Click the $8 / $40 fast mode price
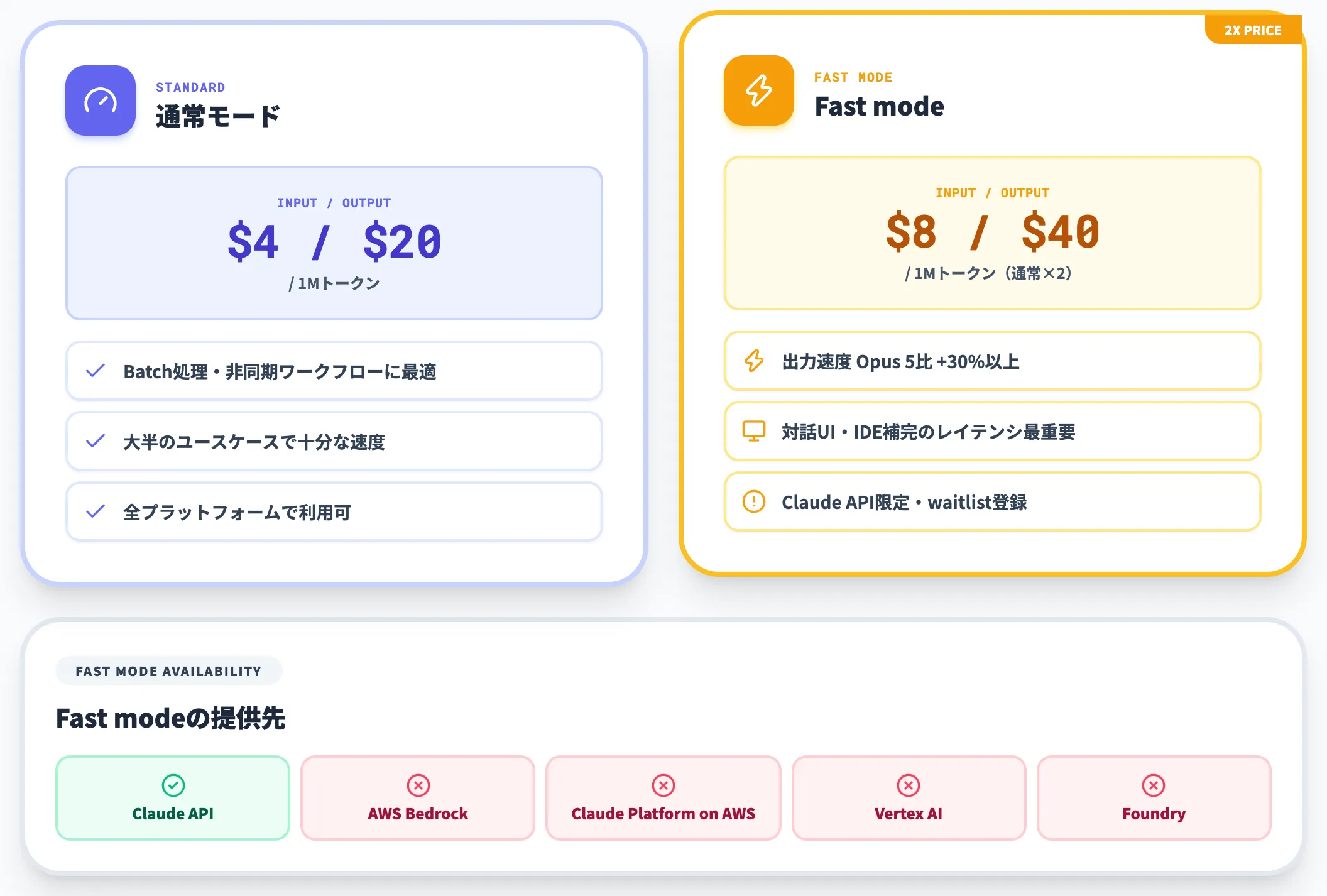 [x=993, y=232]
